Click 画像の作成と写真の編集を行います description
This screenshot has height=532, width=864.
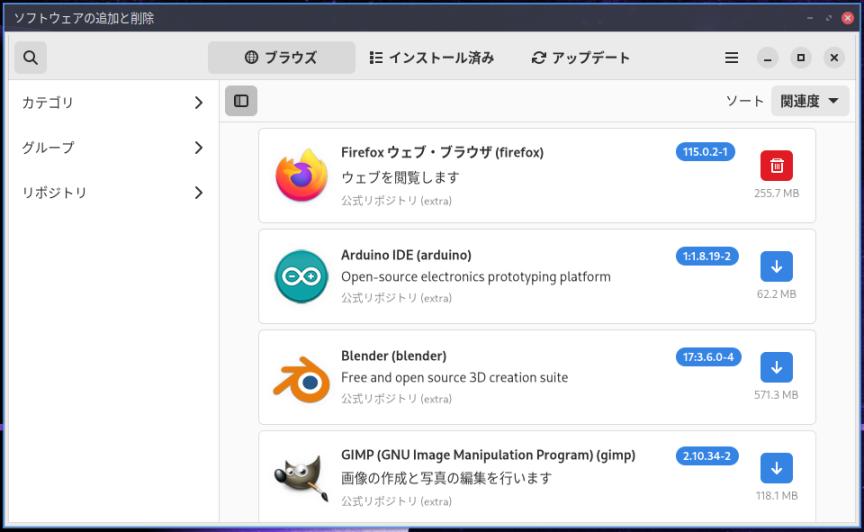click(x=446, y=478)
